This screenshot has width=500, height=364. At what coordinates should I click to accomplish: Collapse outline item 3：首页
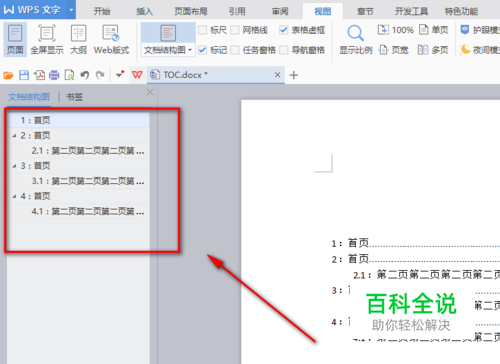coord(14,166)
